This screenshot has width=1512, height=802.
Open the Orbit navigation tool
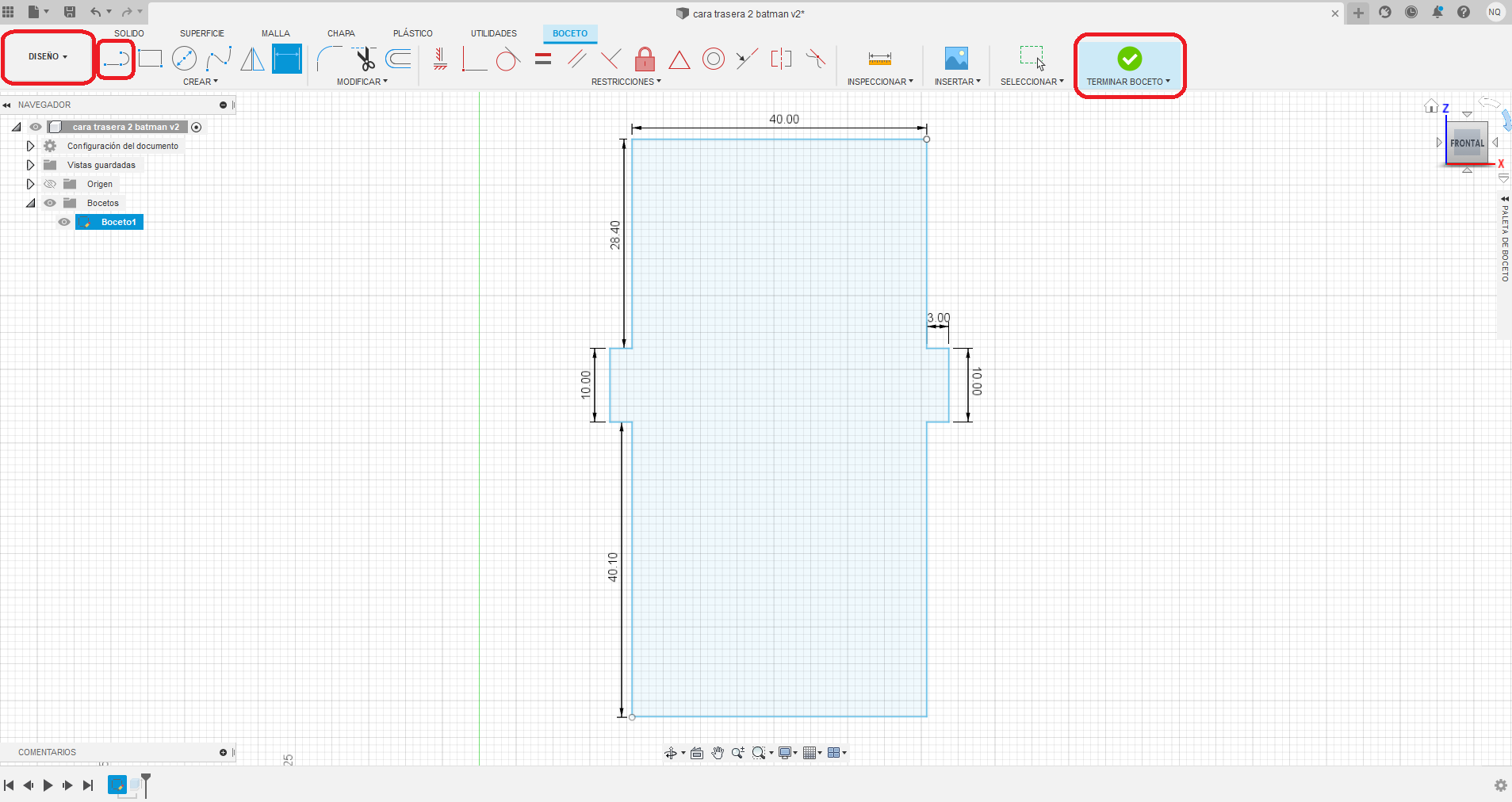point(671,753)
